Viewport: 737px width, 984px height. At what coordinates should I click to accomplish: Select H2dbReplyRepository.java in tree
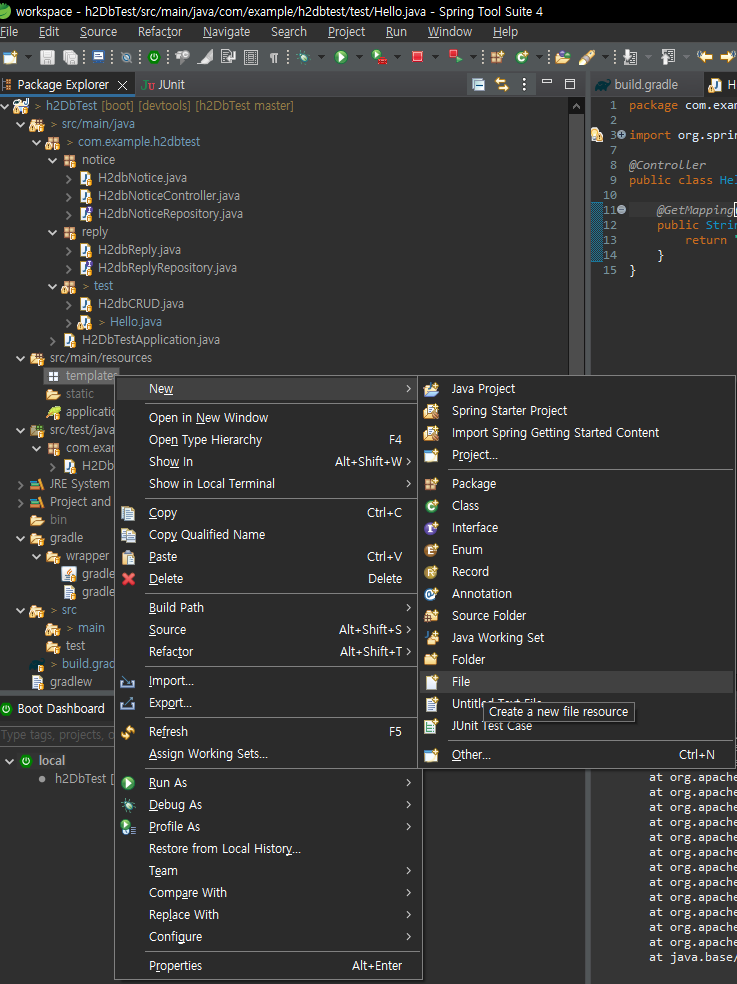pos(167,268)
